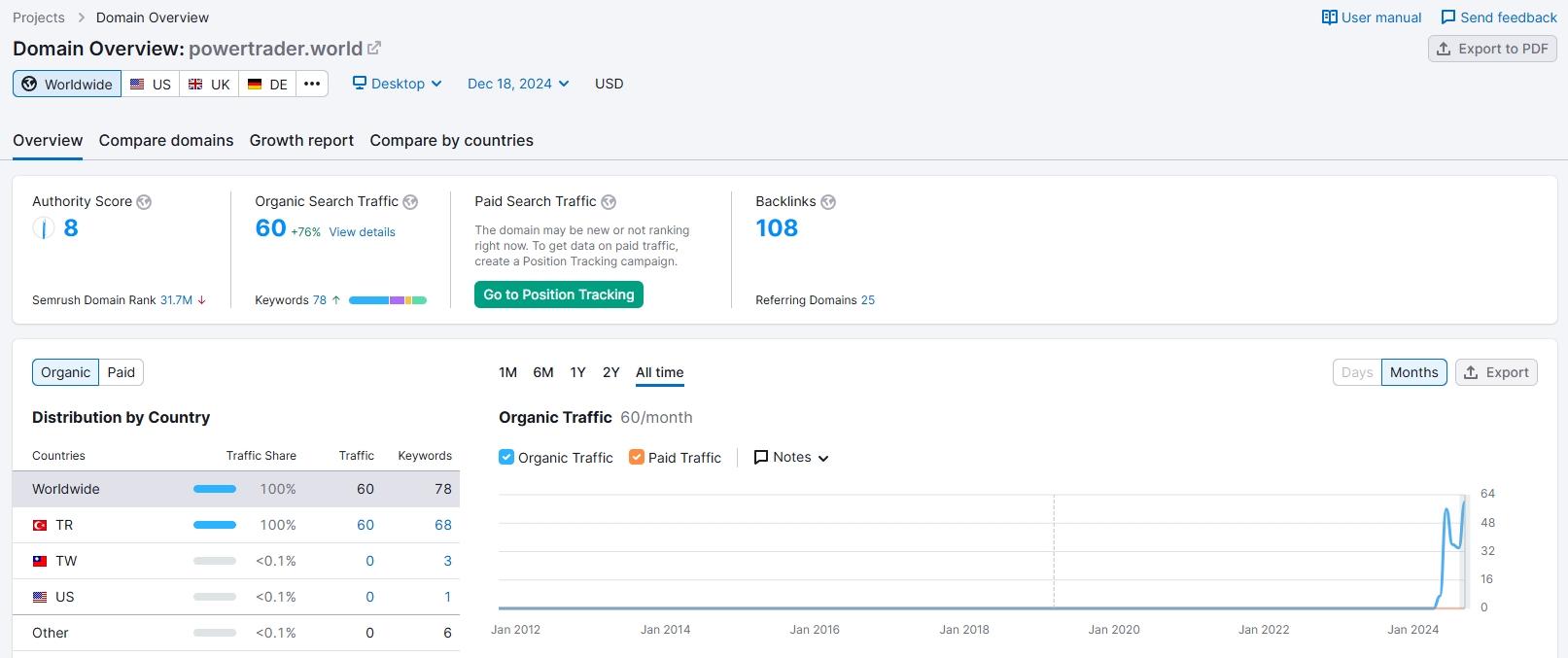Image resolution: width=1568 pixels, height=658 pixels.
Task: Click the US flag in the Distribution table
Action: click(40, 597)
